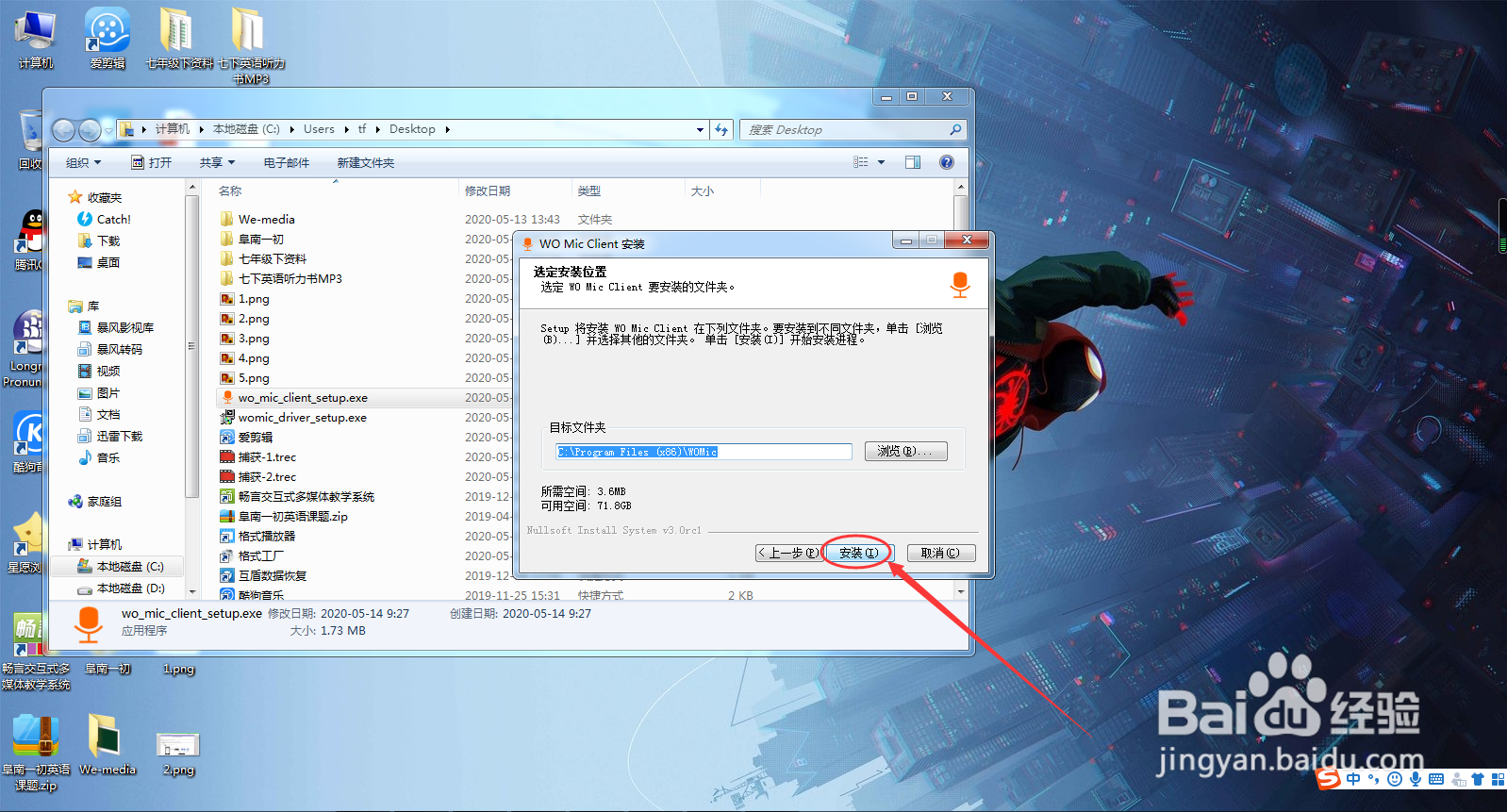Select 5.png file icon in list
The width and height of the screenshot is (1507, 812).
[x=226, y=377]
